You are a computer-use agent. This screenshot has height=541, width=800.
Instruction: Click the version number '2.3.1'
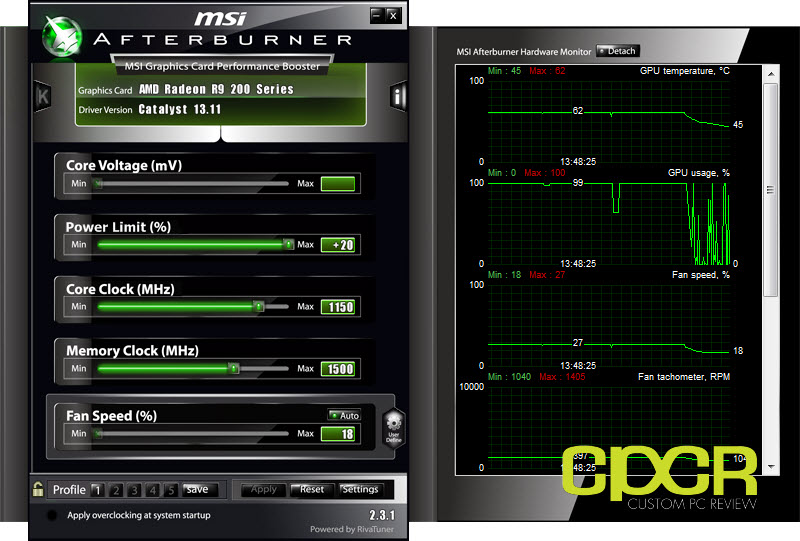click(382, 515)
